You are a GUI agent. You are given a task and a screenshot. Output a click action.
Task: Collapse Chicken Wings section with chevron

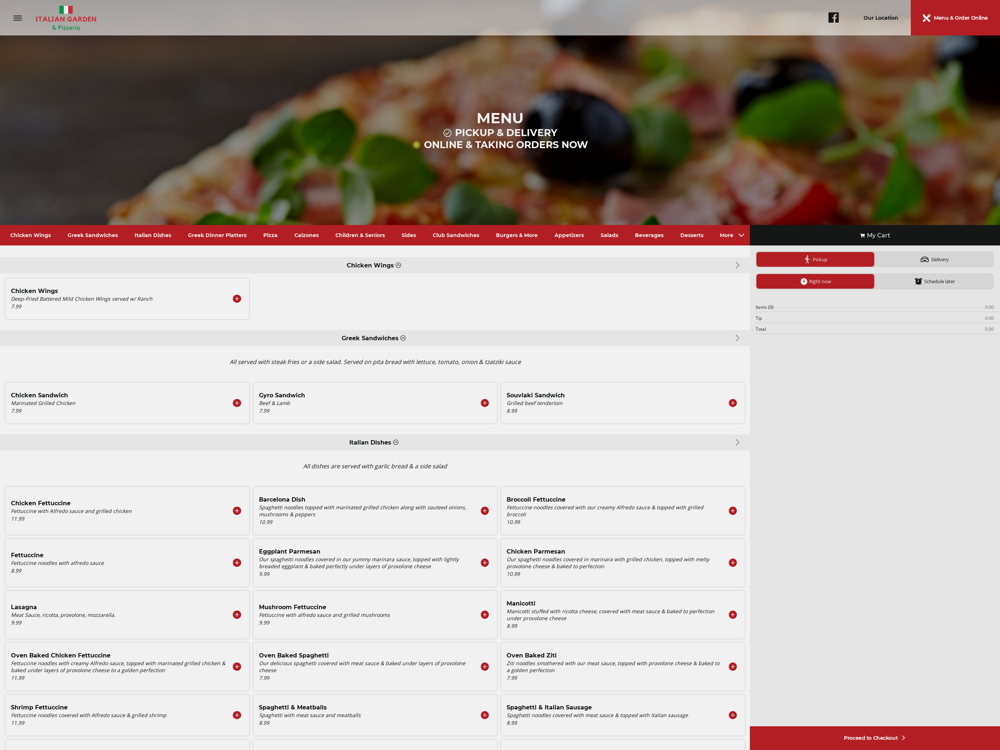click(x=737, y=265)
